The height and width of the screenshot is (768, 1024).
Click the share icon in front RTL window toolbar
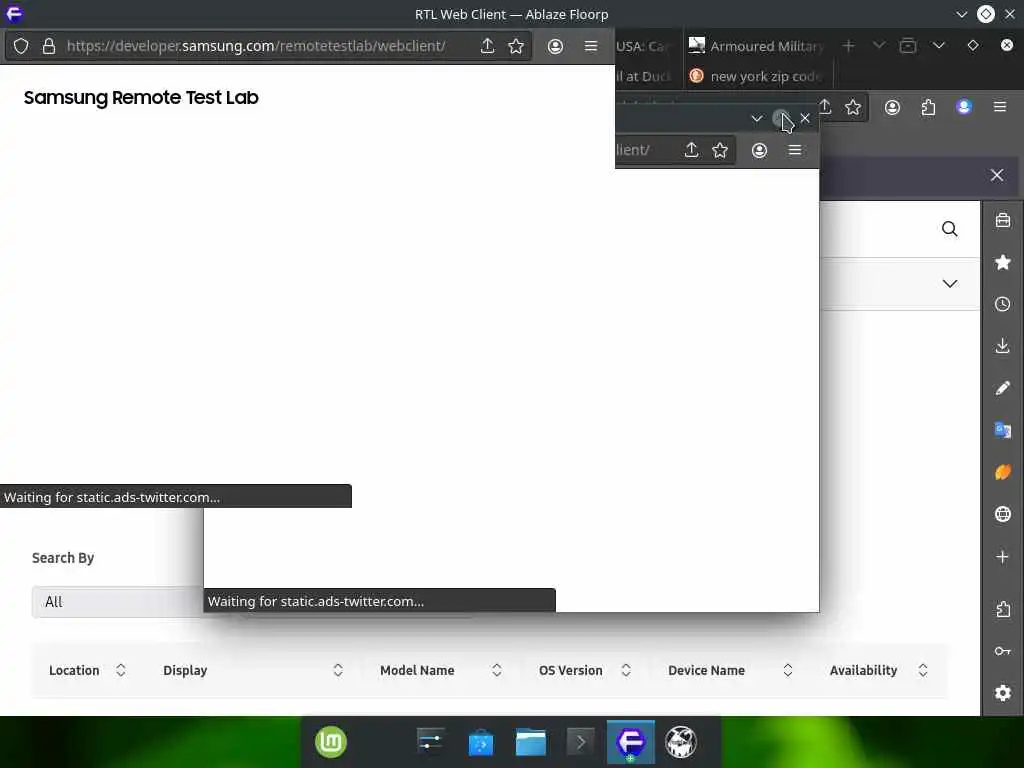tap(487, 46)
